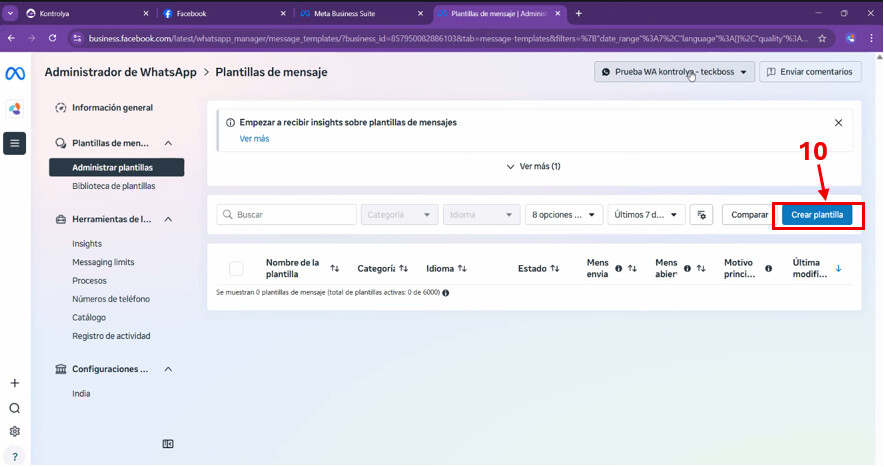884x467 pixels.
Task: Click the help question mark icon
Action: tap(14, 456)
